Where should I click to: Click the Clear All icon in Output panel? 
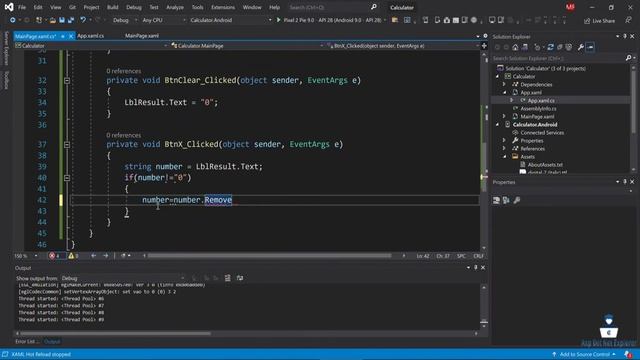[227, 278]
